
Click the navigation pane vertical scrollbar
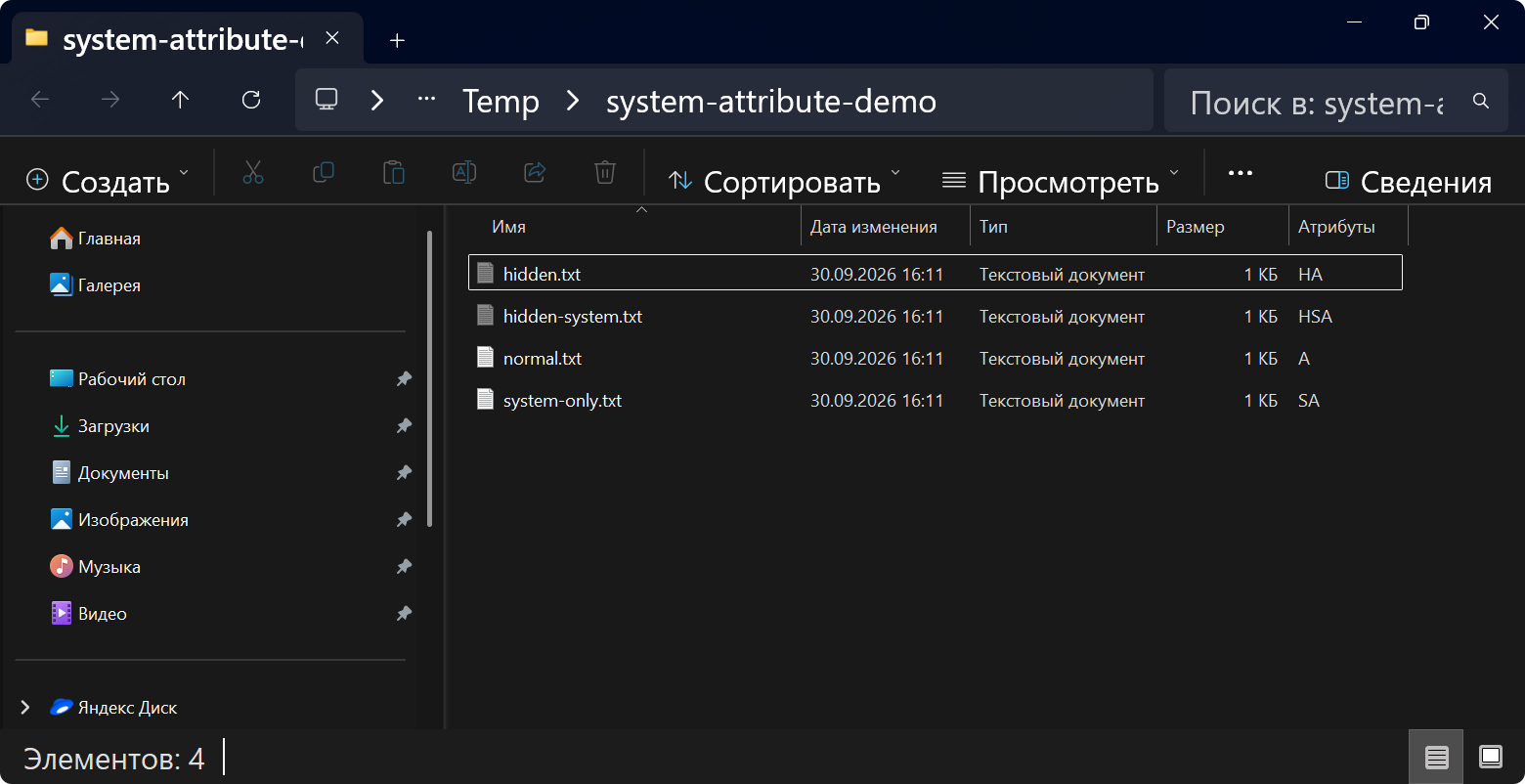click(x=429, y=378)
